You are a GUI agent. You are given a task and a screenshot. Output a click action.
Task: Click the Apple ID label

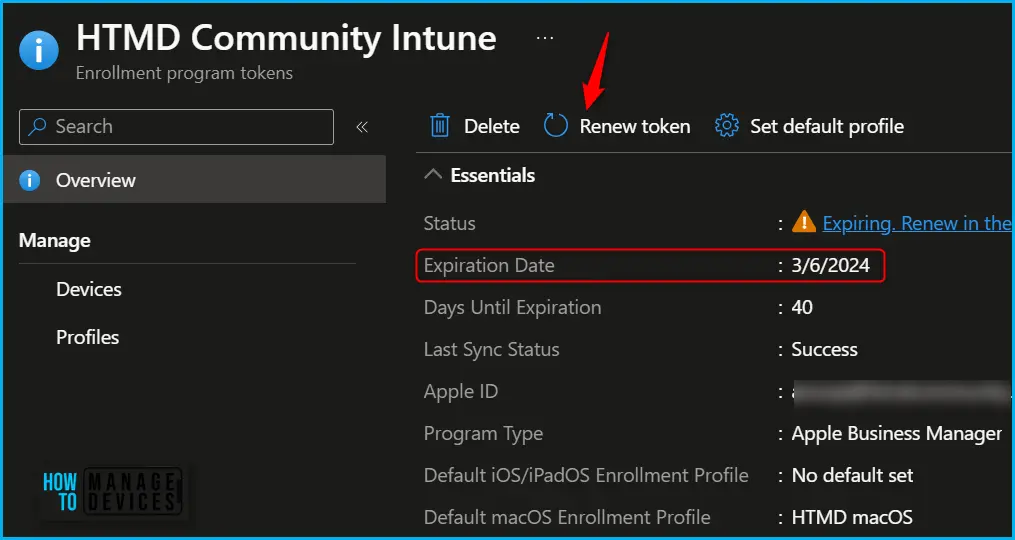(460, 392)
